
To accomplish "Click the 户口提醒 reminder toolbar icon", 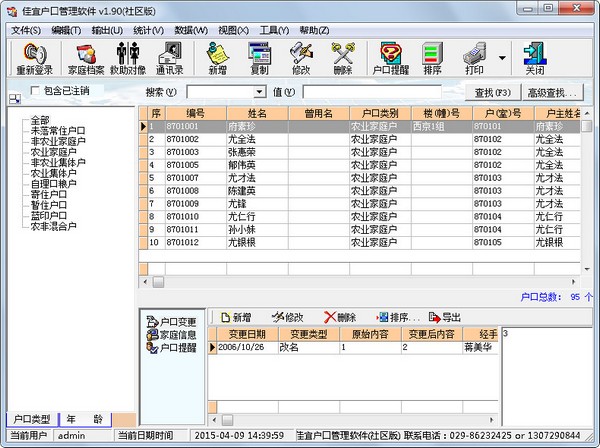I will click(392, 58).
